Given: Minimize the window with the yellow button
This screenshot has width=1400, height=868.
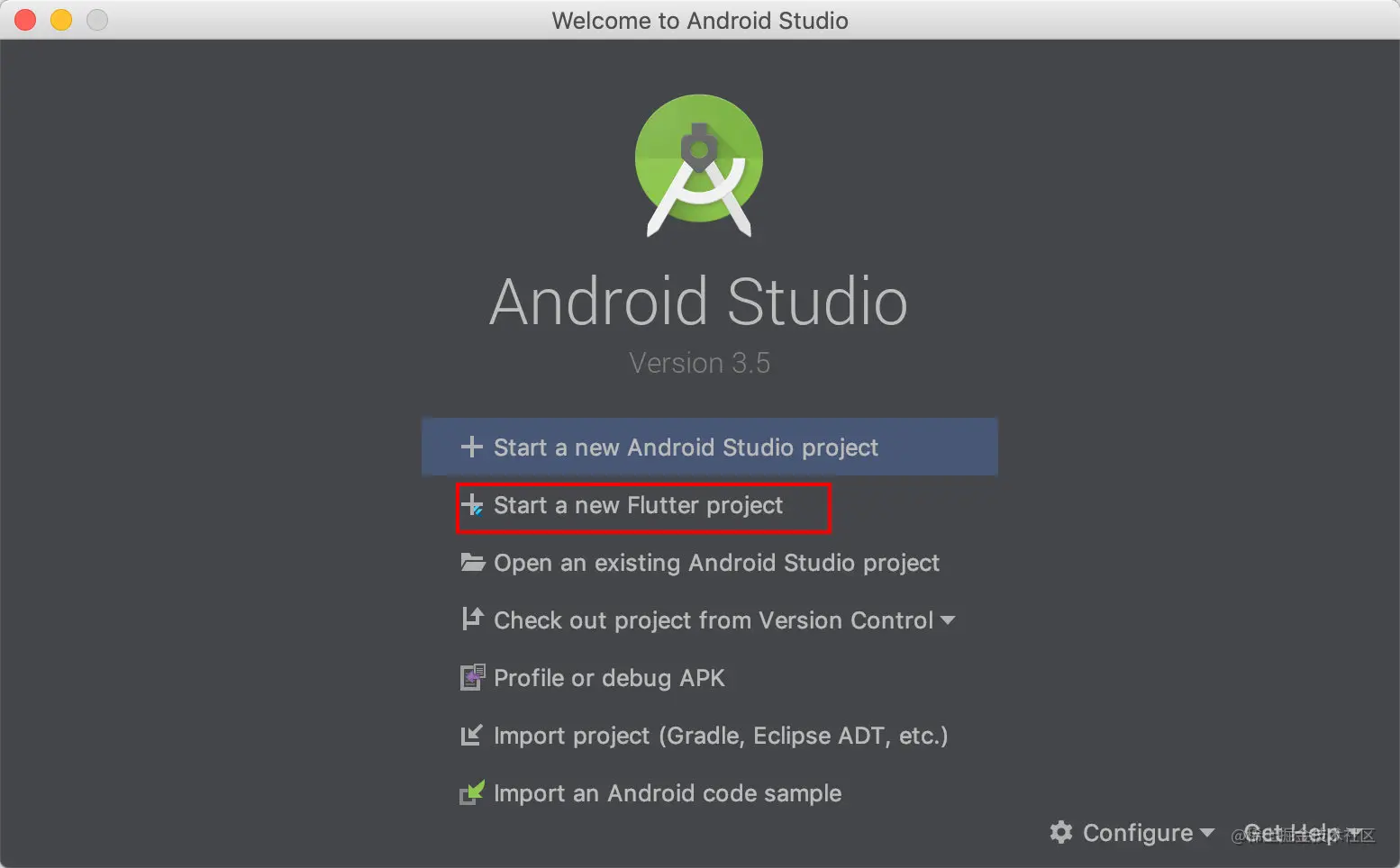Looking at the screenshot, I should (x=61, y=20).
